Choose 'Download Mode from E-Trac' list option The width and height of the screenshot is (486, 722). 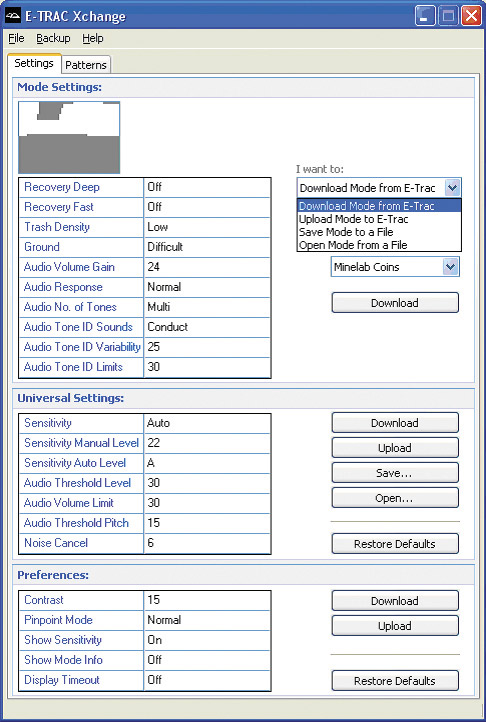[x=379, y=206]
